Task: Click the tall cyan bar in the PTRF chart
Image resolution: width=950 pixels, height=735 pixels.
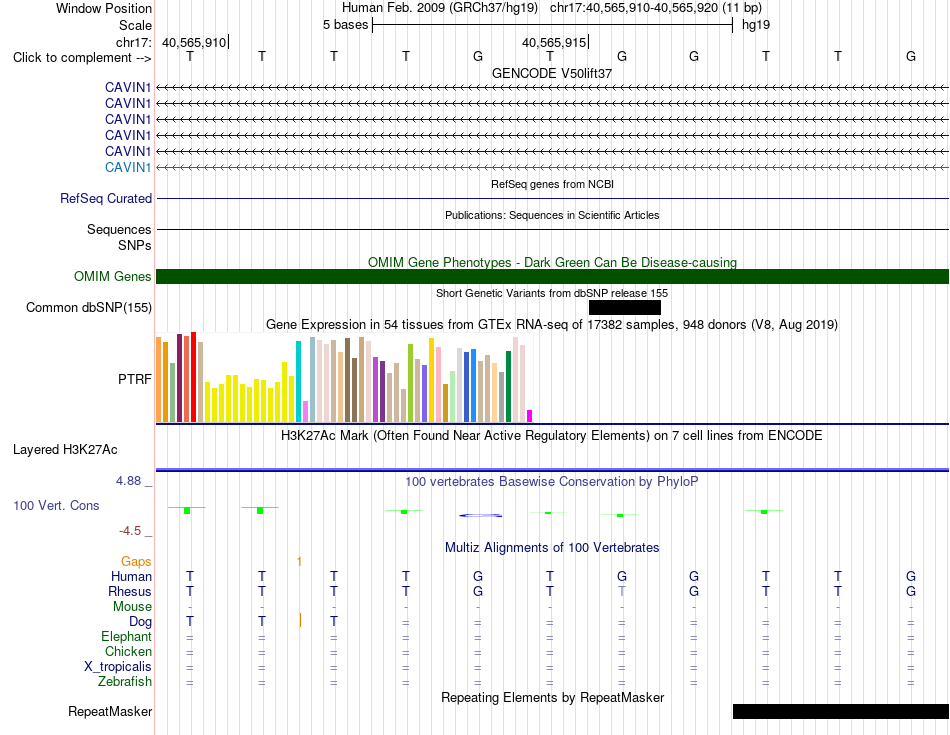Action: point(298,381)
